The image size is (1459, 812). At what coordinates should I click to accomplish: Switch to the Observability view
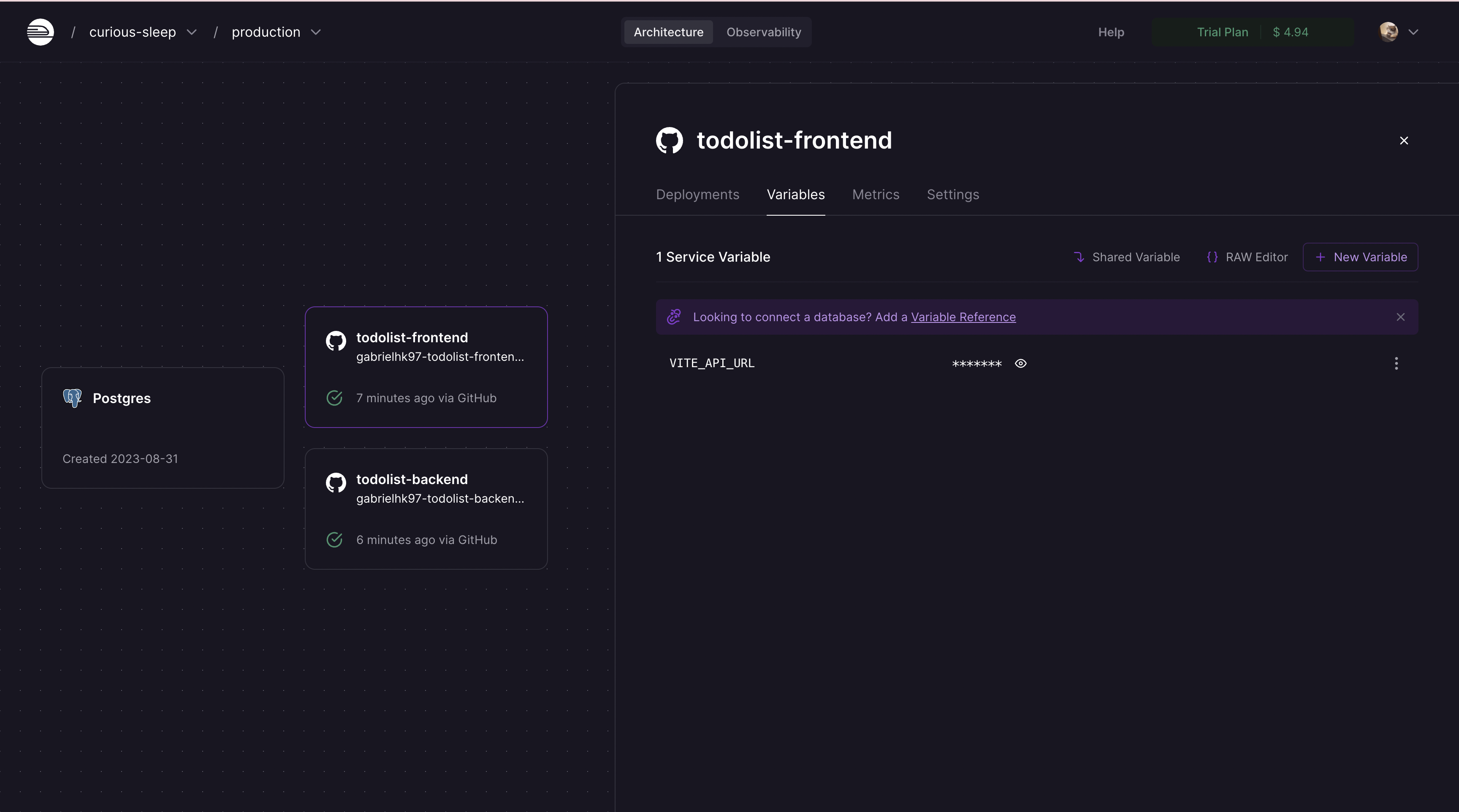pyautogui.click(x=763, y=32)
